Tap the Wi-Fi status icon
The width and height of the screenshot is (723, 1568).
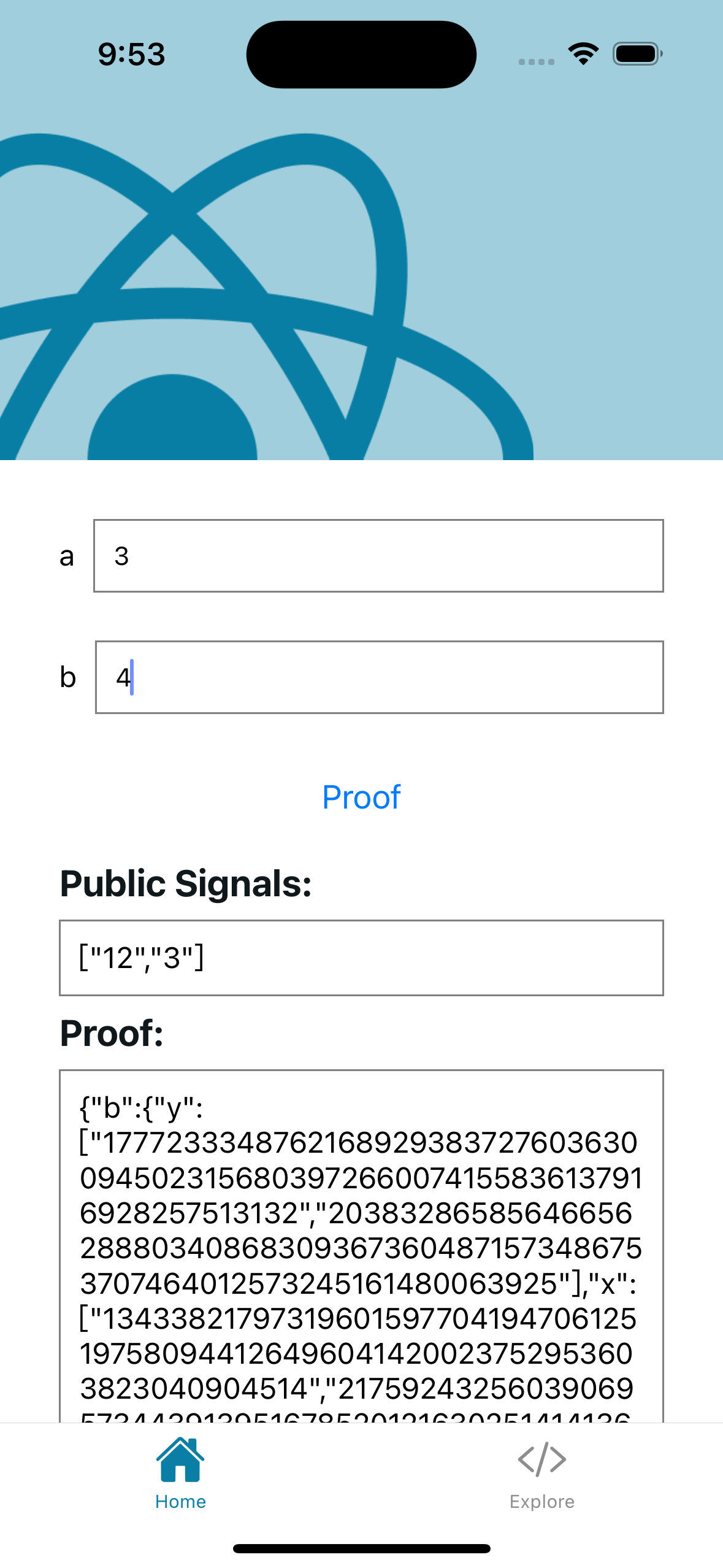[x=583, y=54]
